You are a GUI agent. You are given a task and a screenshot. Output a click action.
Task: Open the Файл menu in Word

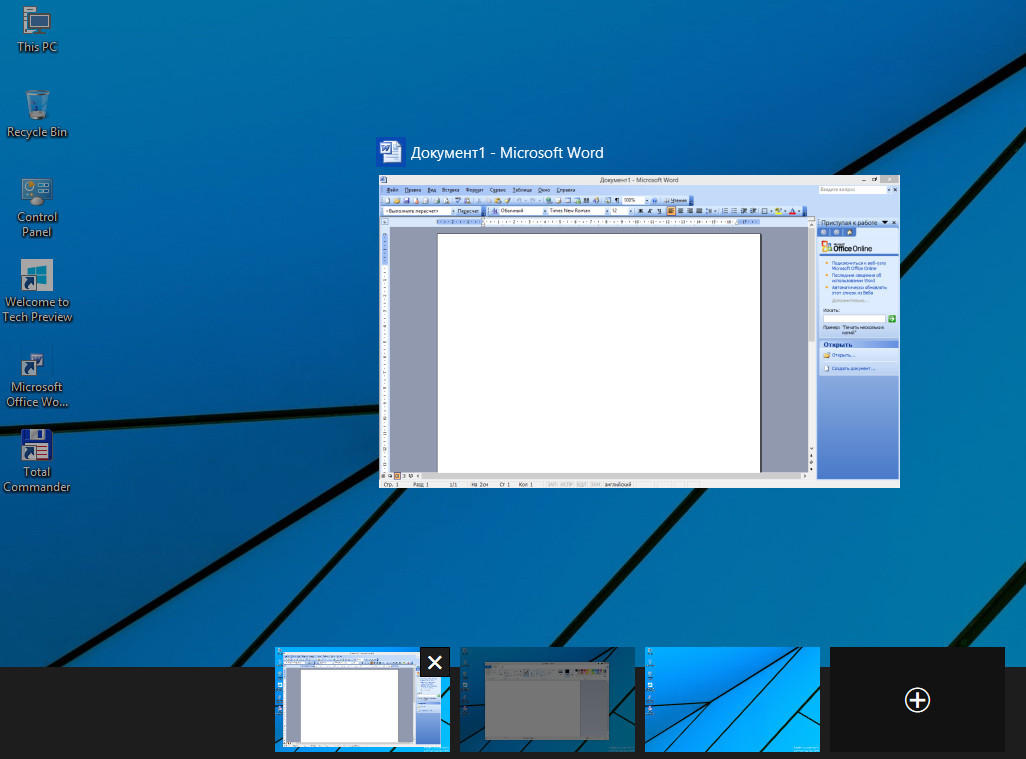click(392, 189)
